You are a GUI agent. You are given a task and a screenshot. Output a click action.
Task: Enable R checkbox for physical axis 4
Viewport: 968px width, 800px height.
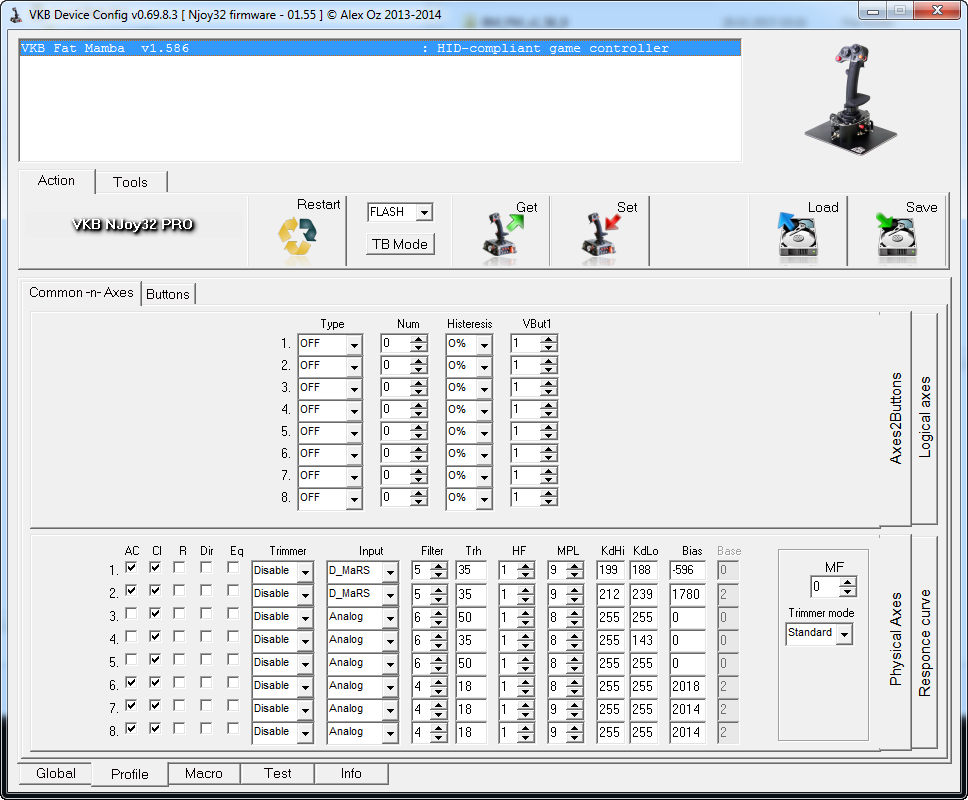point(179,636)
